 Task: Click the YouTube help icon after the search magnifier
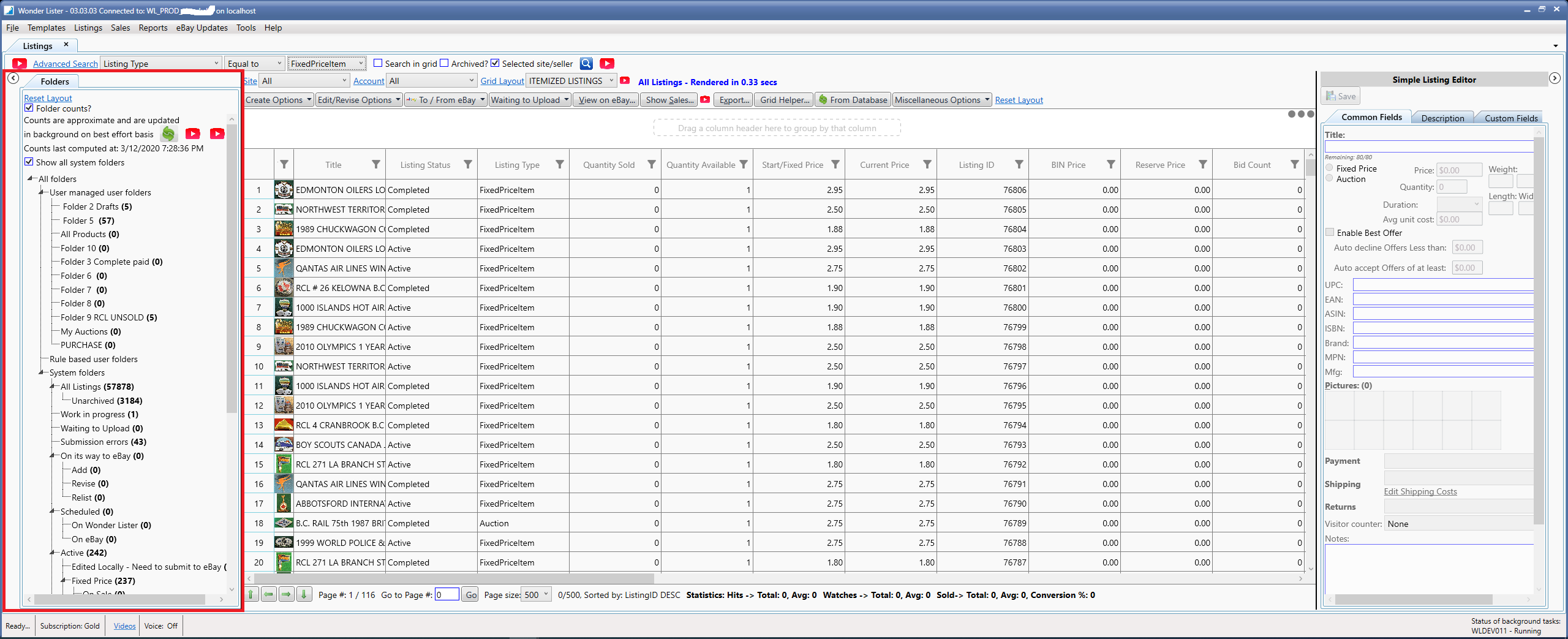607,64
